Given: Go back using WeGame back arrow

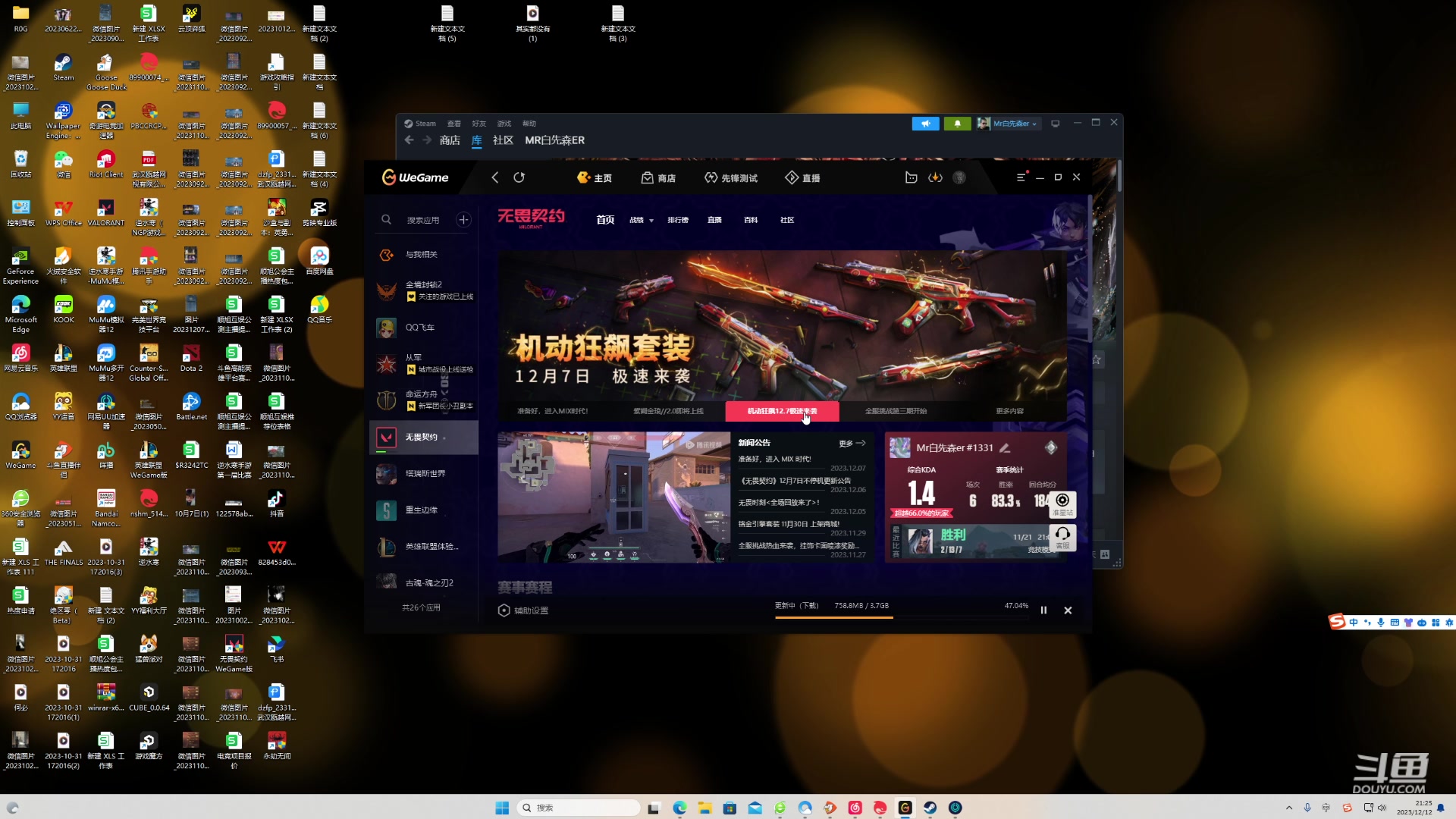Looking at the screenshot, I should point(494,177).
